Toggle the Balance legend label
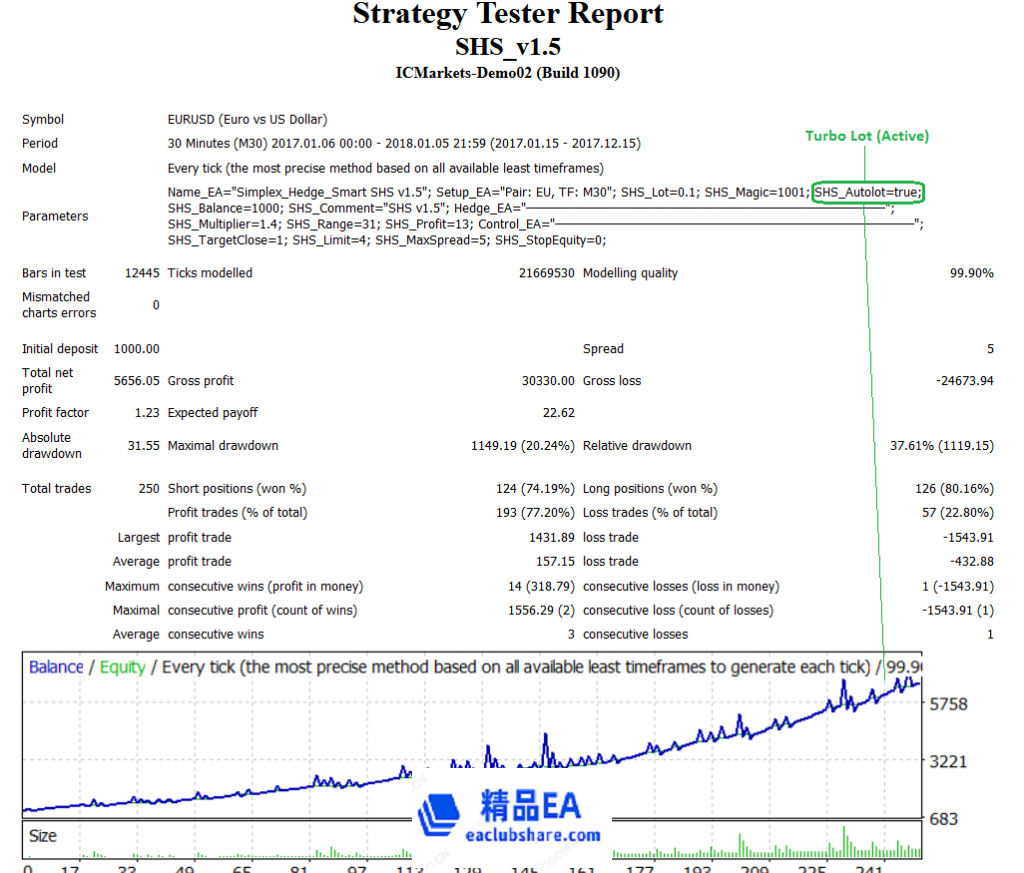The height and width of the screenshot is (873, 1024). 55,667
